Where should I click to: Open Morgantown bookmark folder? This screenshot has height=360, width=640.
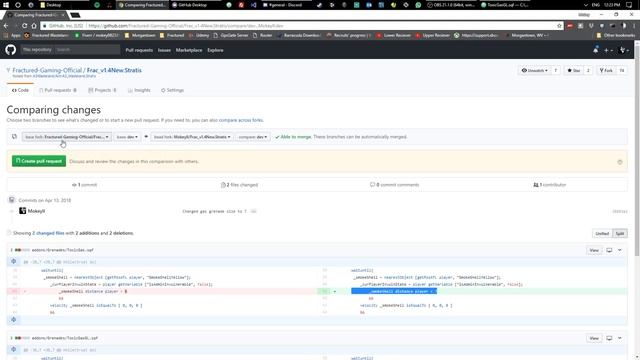(x=140, y=36)
